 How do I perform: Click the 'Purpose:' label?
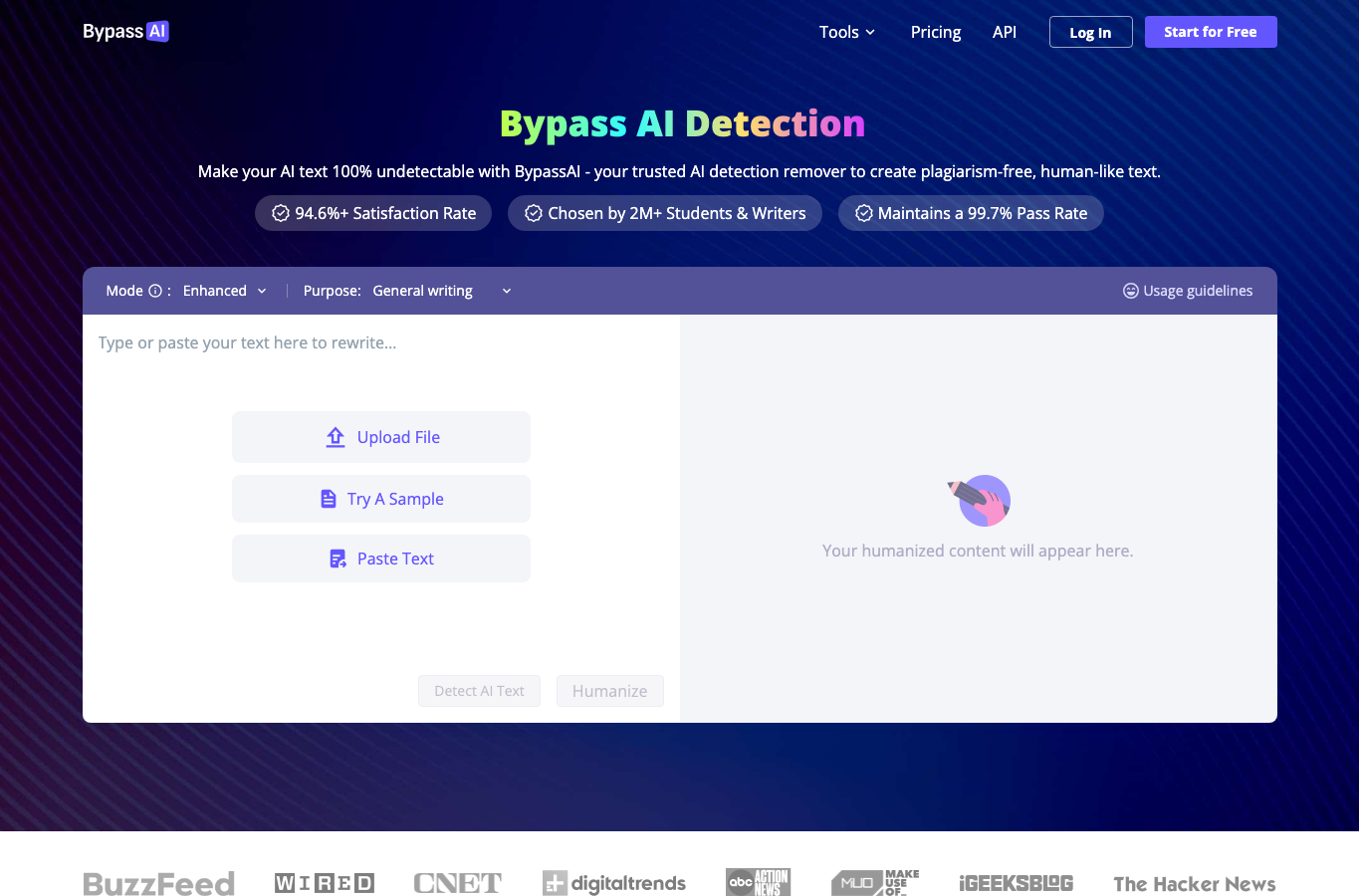[333, 291]
